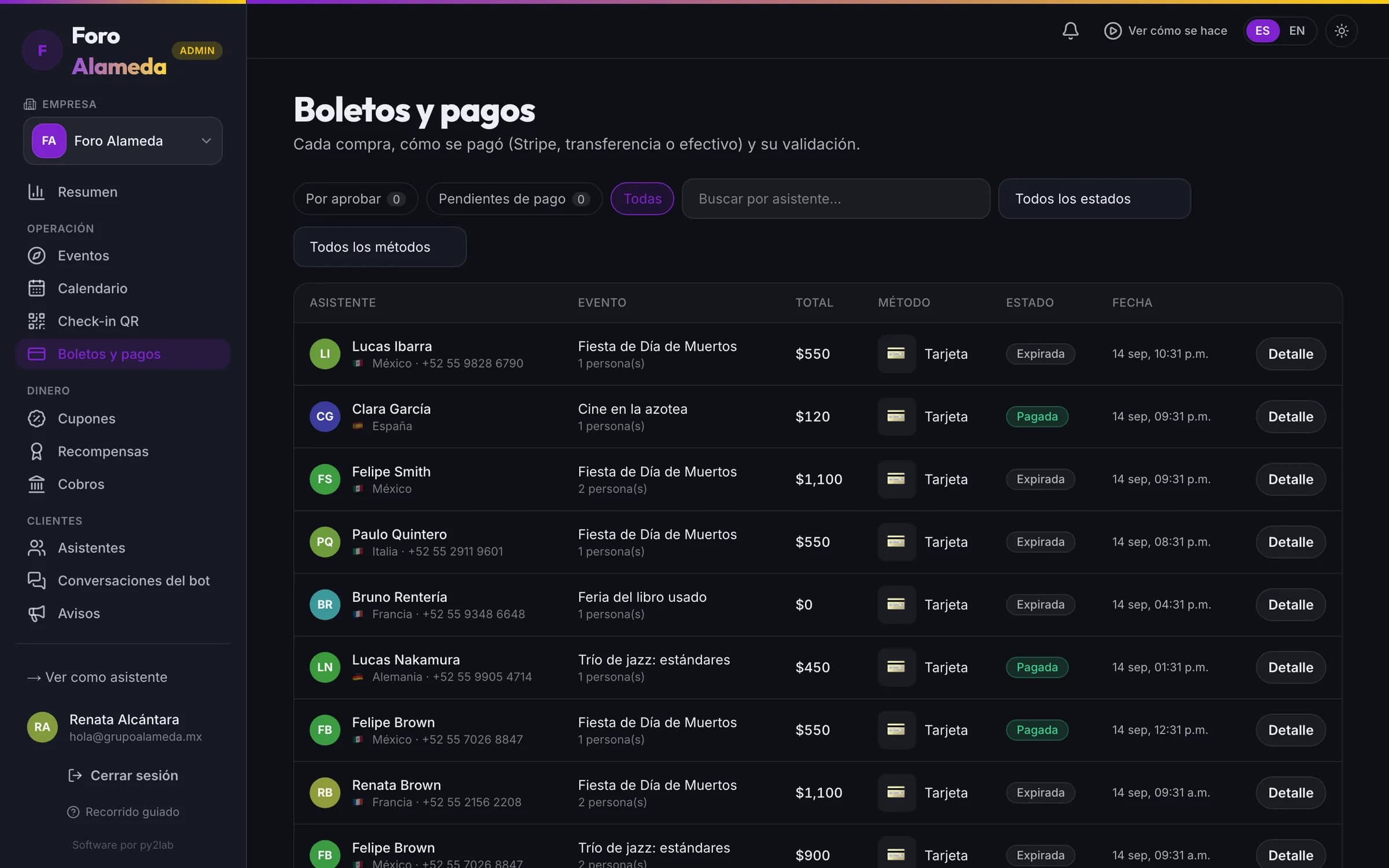The width and height of the screenshot is (1389, 868).
Task: Click the Ver como asistente link
Action: tap(97, 677)
